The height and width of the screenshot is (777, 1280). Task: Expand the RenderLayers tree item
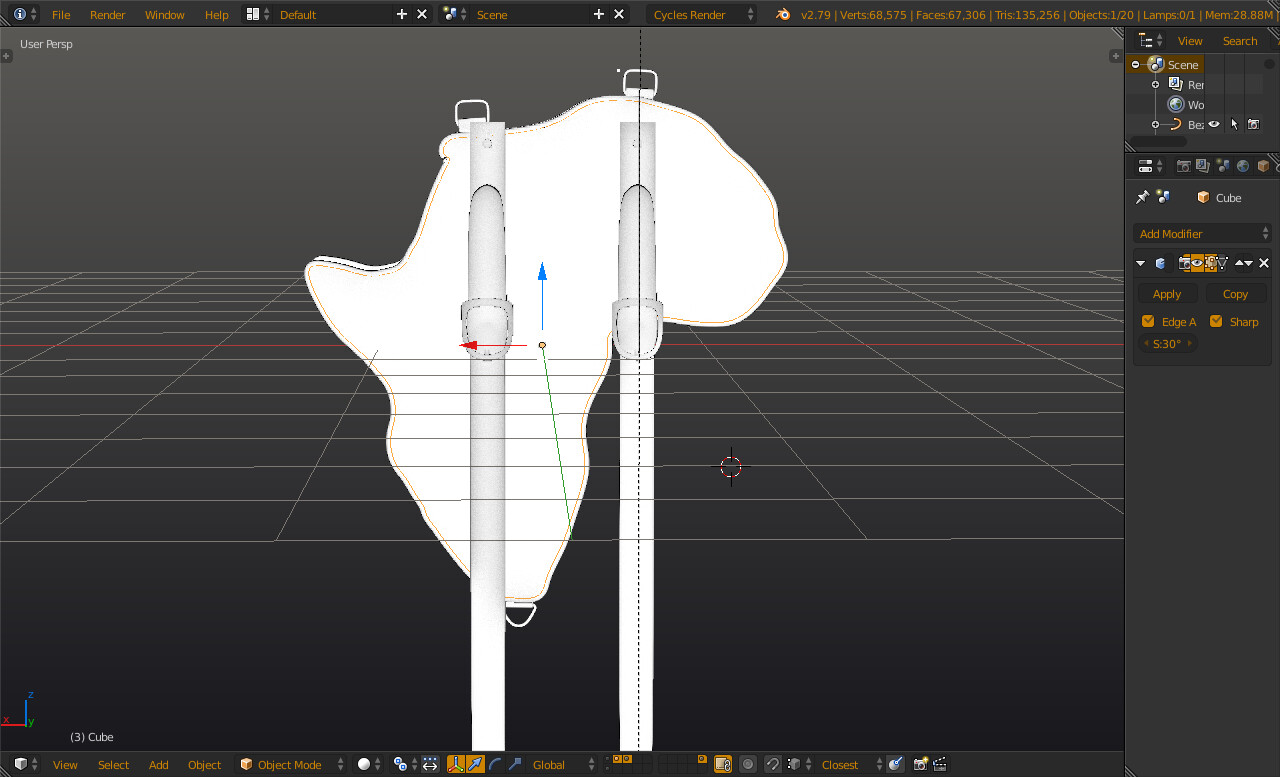1155,84
